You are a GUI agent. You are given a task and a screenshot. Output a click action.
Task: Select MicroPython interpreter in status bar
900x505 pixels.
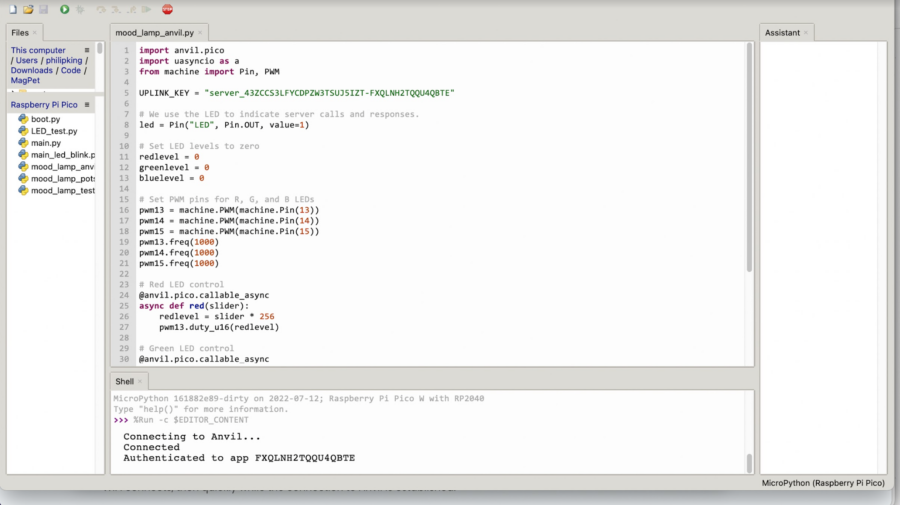823,483
